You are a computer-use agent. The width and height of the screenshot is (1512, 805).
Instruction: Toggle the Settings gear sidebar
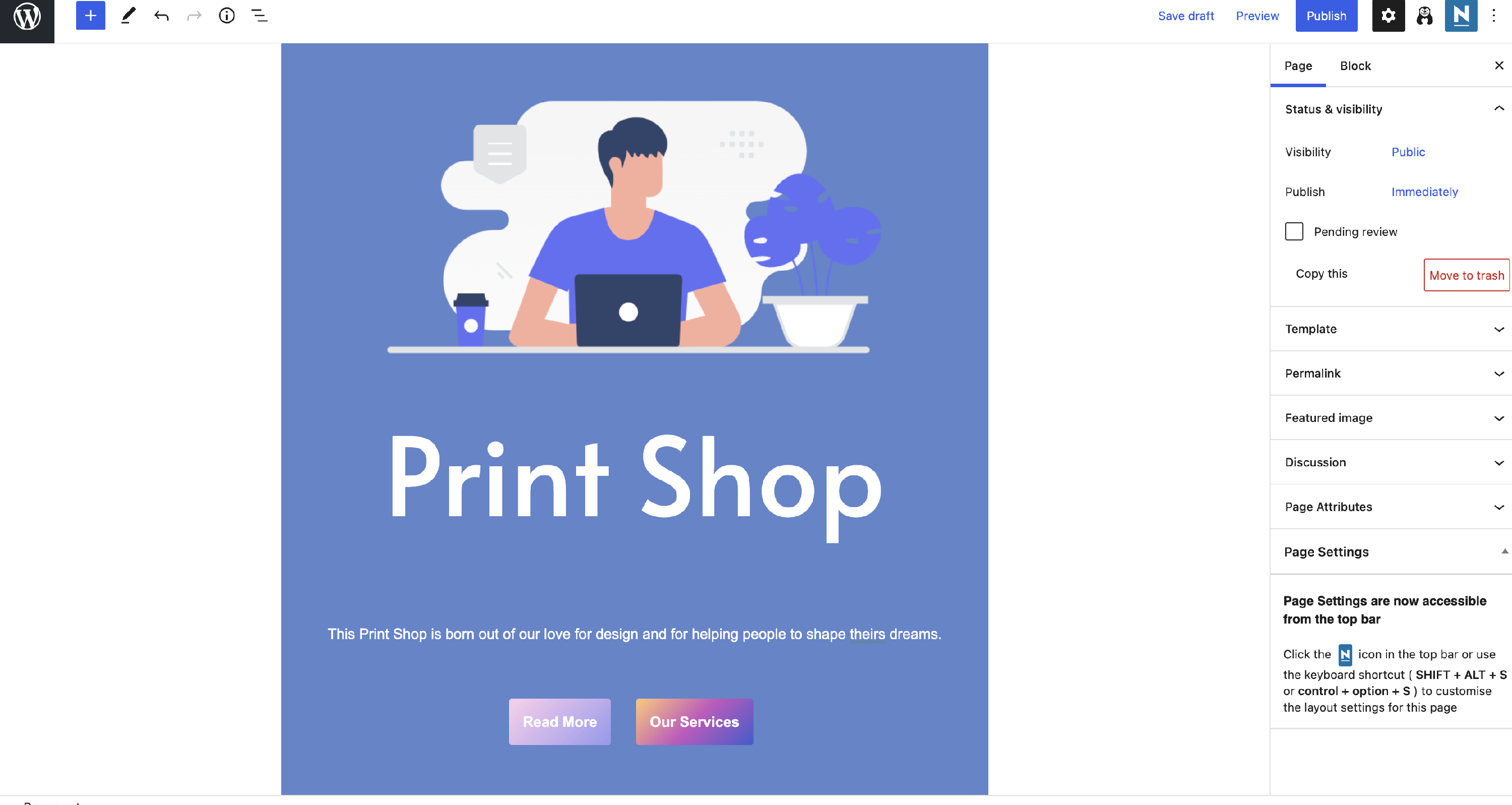point(1388,16)
